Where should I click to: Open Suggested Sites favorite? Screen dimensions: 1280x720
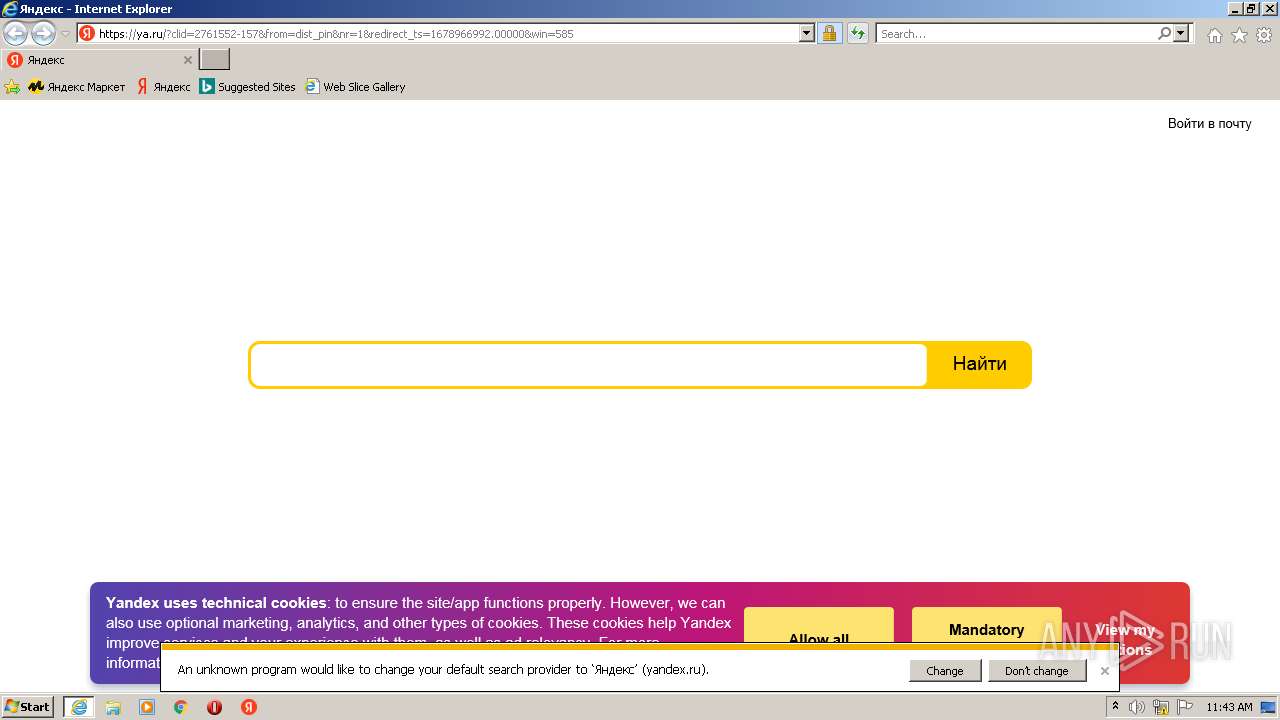248,87
